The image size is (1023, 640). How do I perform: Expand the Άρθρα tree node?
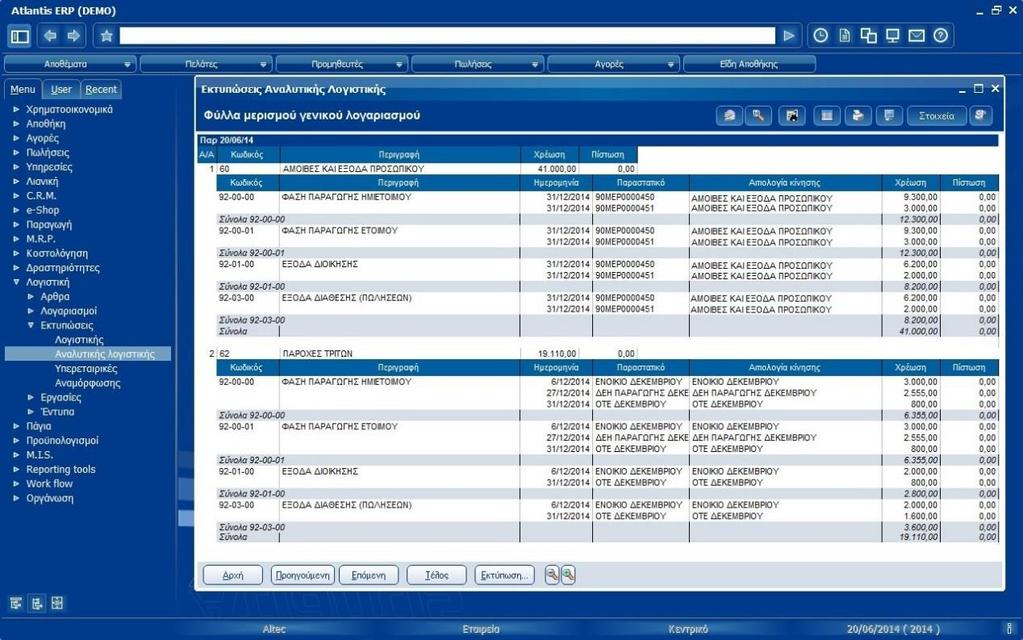tap(31, 297)
